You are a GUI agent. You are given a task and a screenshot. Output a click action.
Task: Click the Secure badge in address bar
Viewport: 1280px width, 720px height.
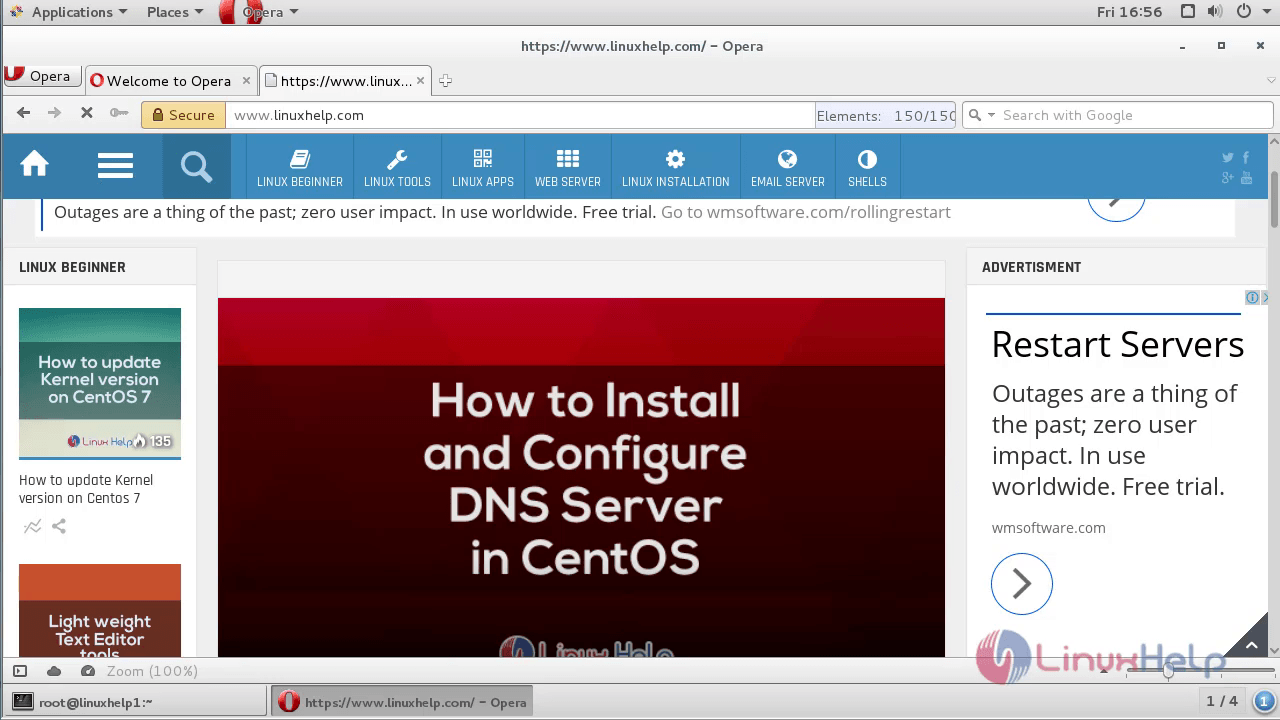(183, 115)
